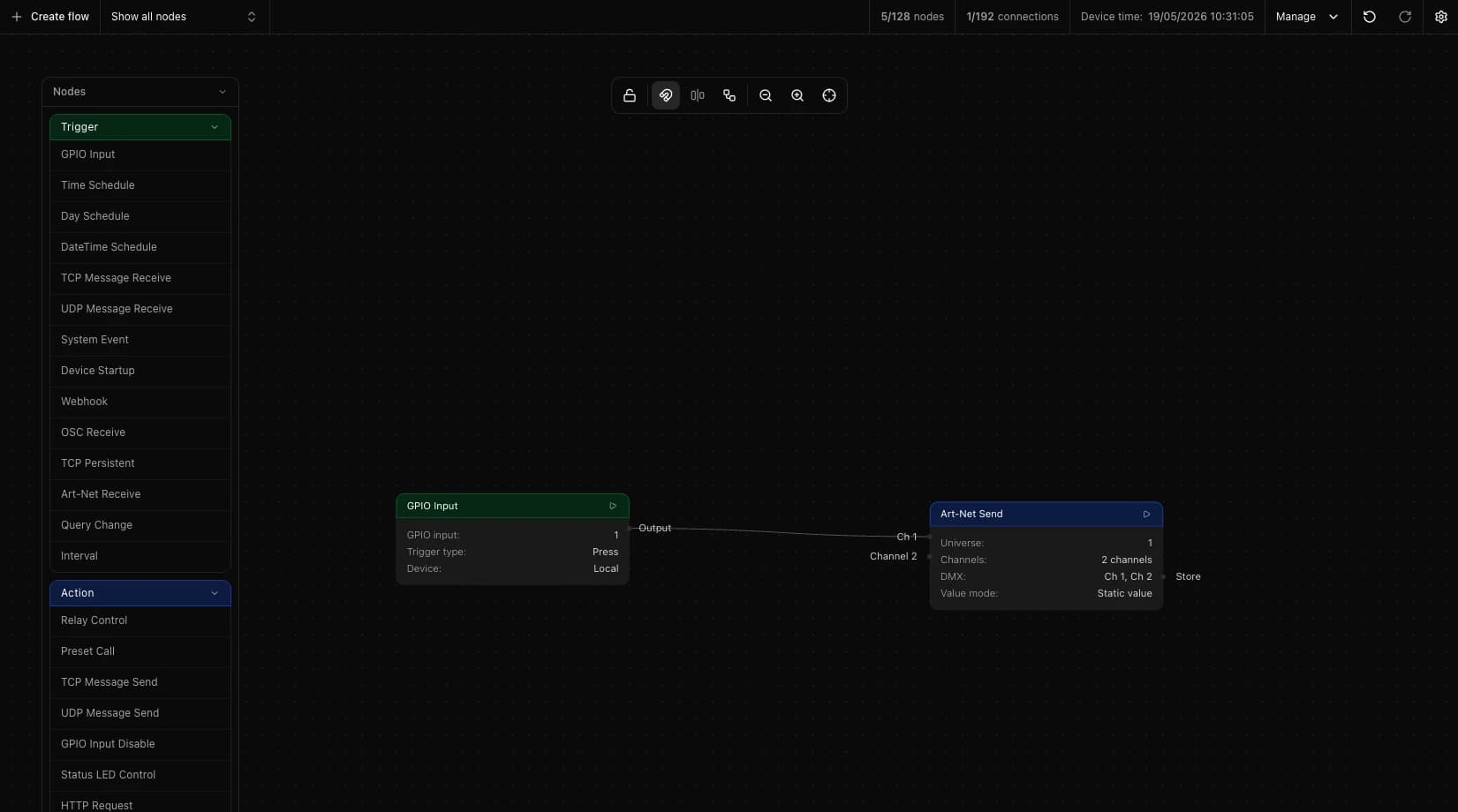
Task: Click the auto-layout nodes icon
Action: (x=729, y=95)
